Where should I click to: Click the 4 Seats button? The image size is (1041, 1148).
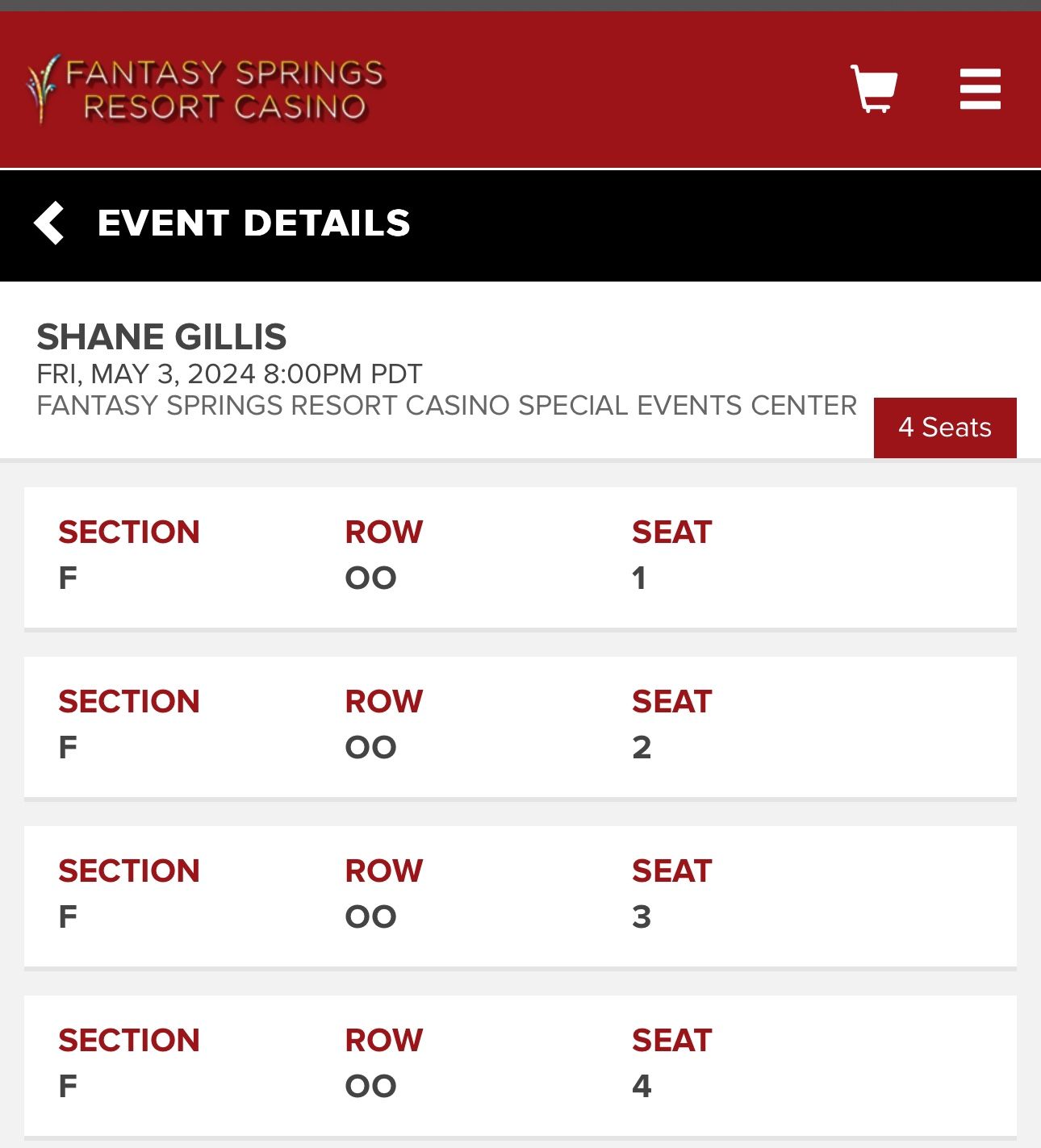pos(945,428)
